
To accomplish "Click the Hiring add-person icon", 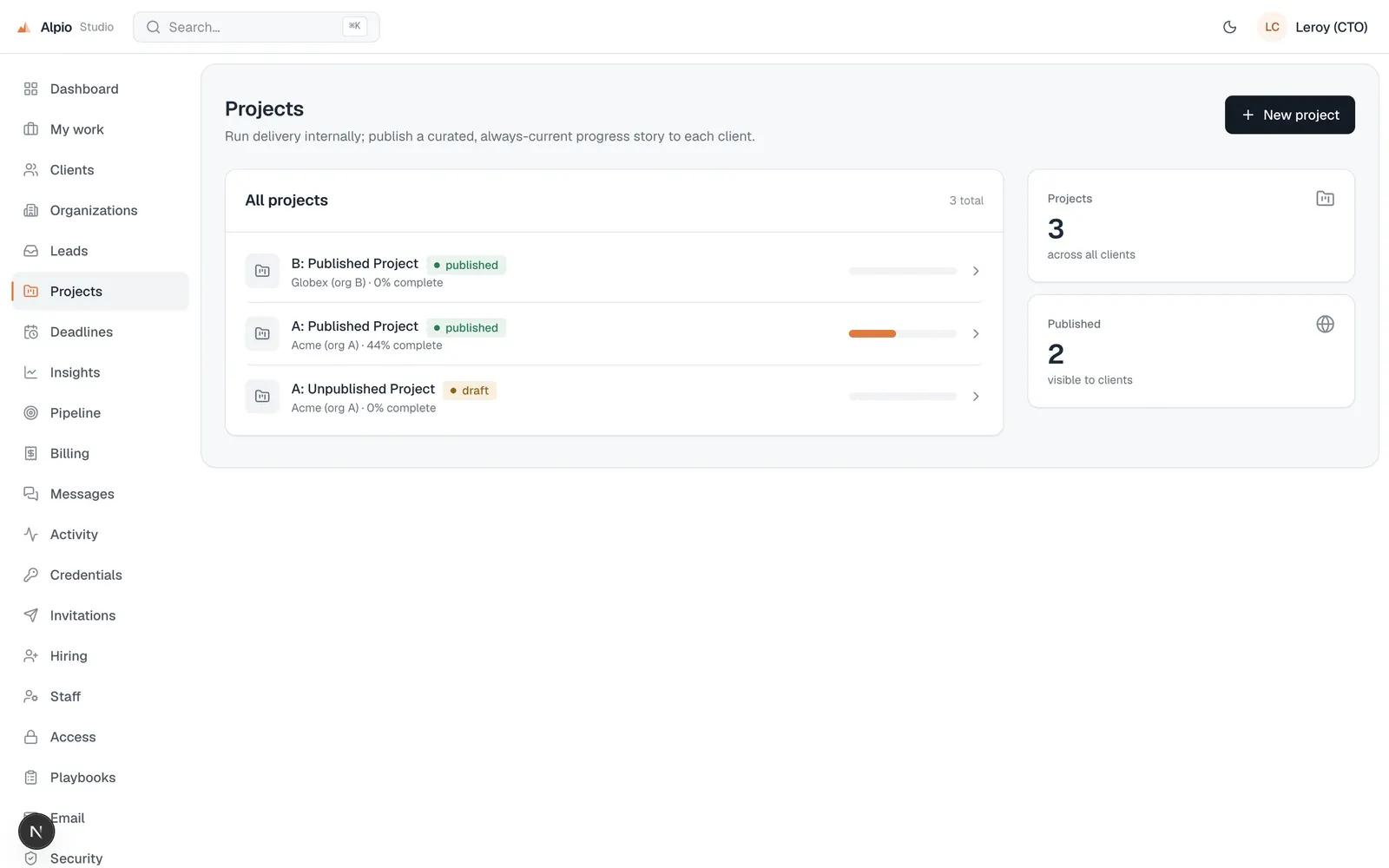I will (31, 656).
